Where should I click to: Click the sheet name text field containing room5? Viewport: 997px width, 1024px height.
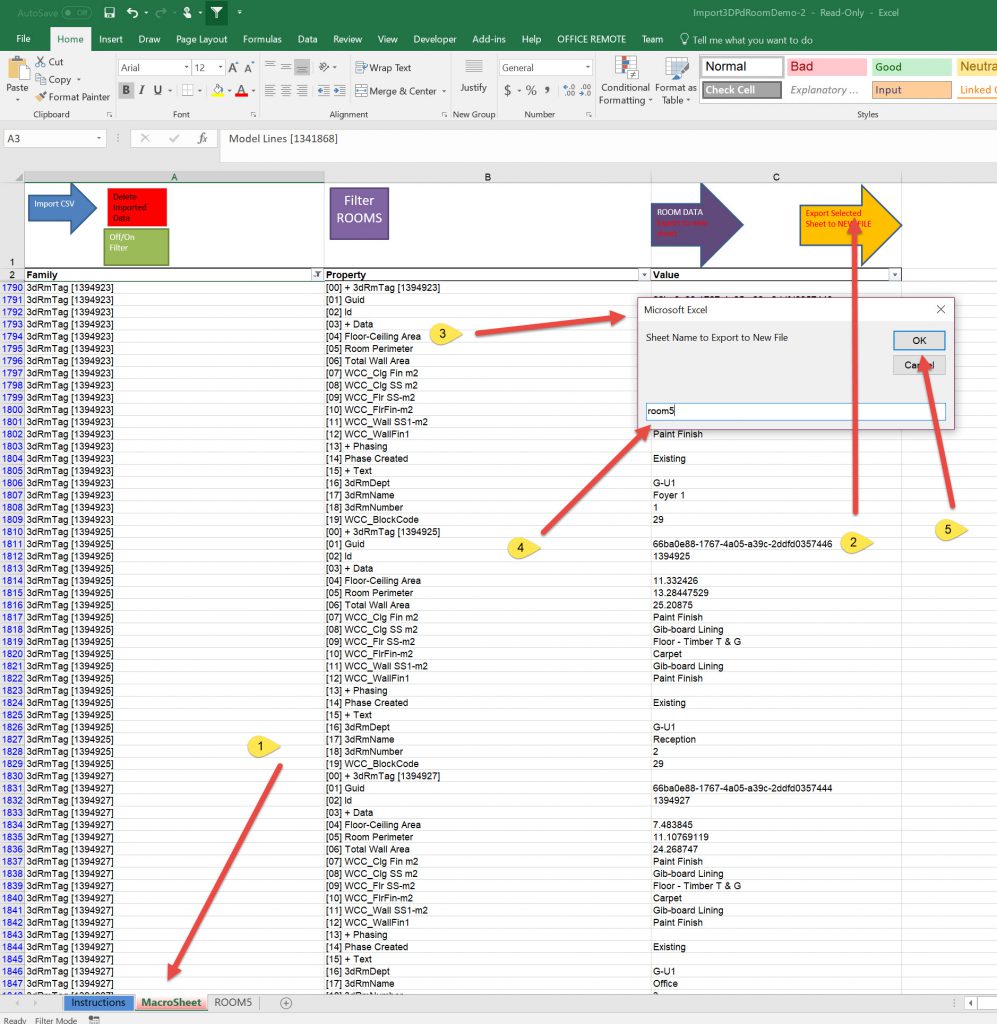795,411
